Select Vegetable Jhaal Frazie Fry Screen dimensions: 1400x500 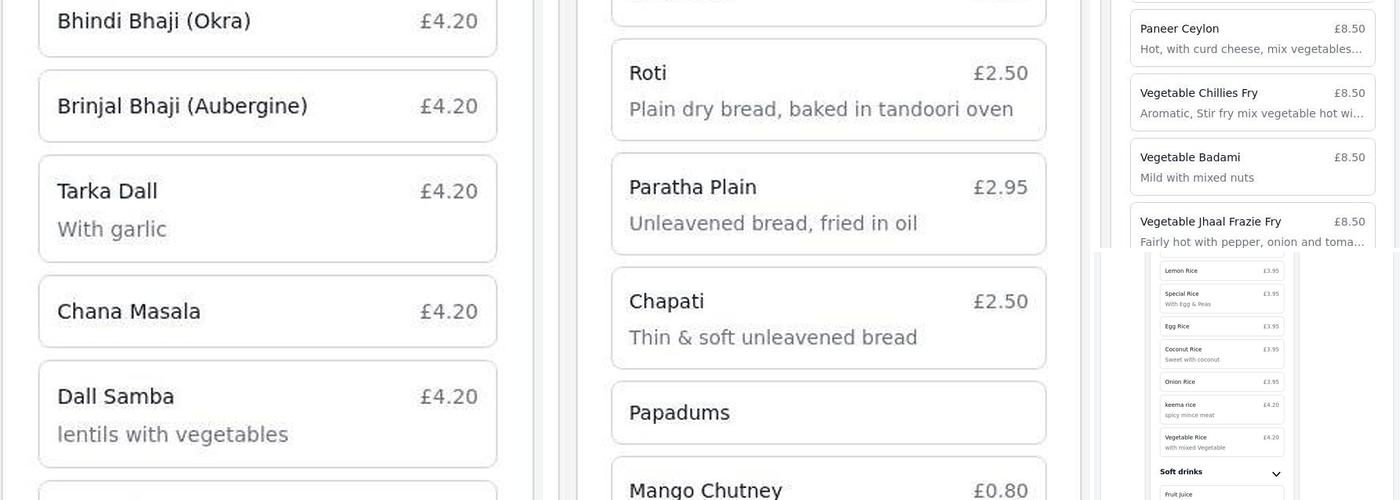pos(1252,228)
